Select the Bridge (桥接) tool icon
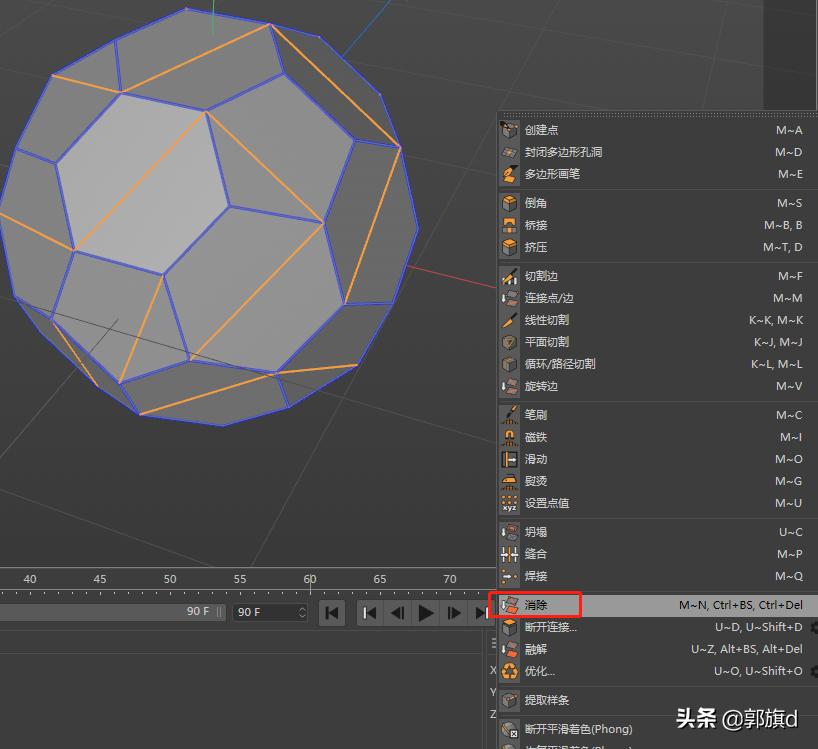This screenshot has width=818, height=749. click(x=510, y=225)
